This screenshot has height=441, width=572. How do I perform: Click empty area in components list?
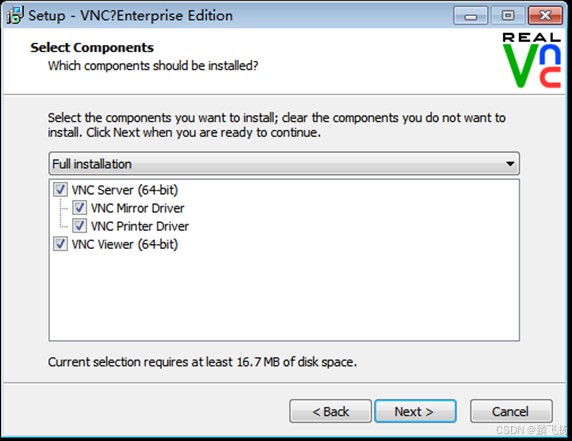pos(285,297)
